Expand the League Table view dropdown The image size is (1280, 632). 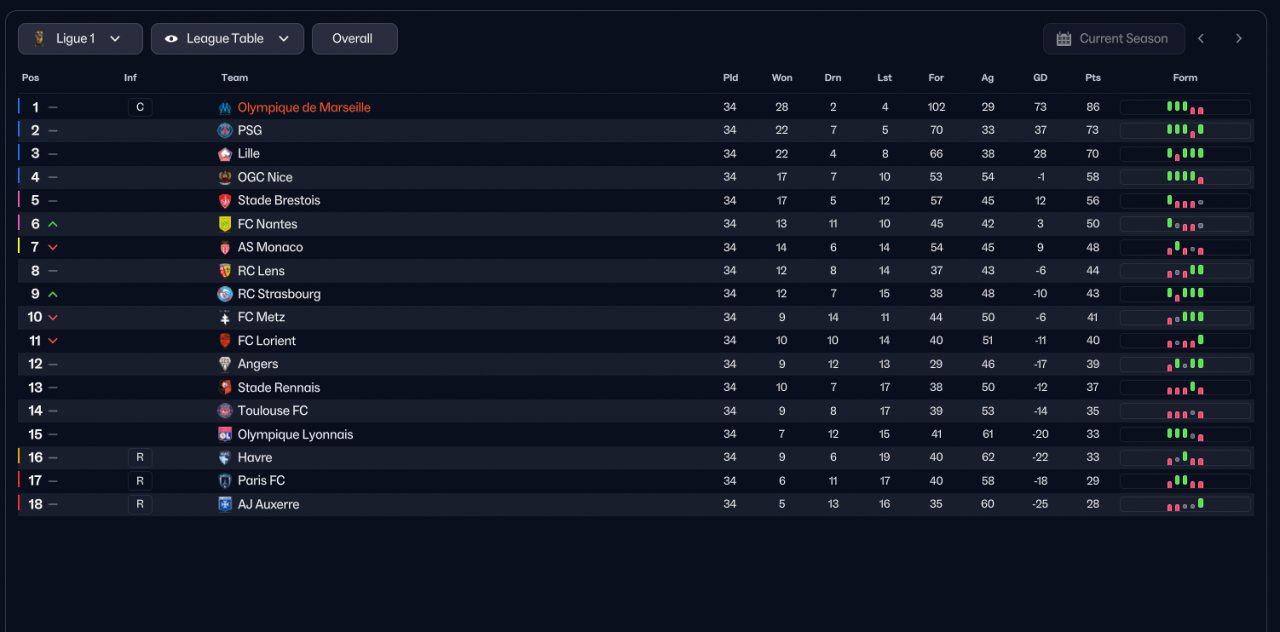click(228, 39)
